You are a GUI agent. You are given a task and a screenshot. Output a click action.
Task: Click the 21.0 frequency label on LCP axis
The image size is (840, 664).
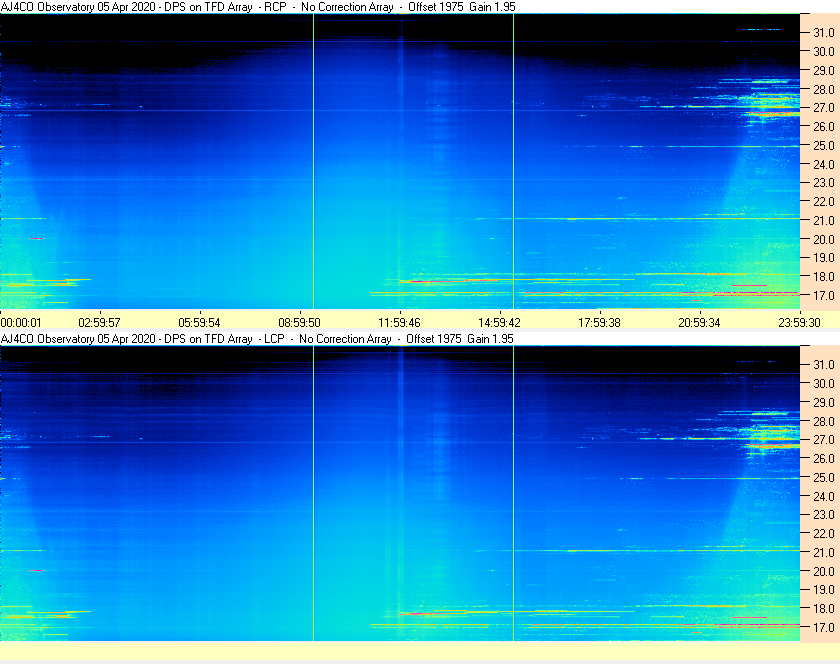(824, 552)
